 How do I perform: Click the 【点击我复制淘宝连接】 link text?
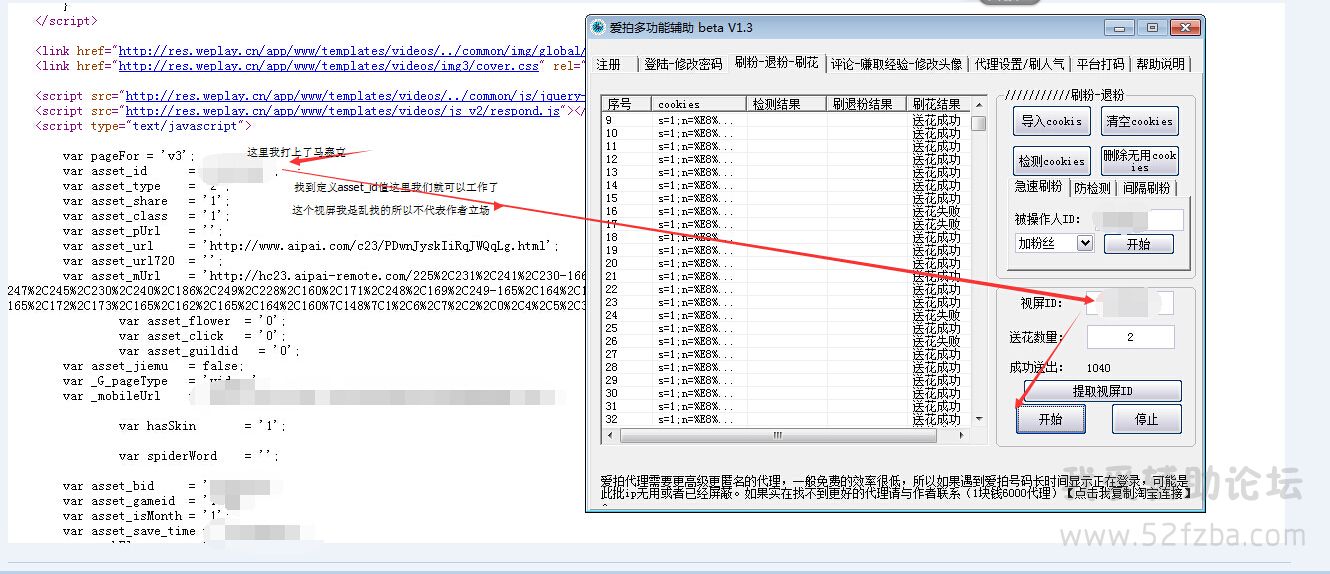(x=1127, y=492)
